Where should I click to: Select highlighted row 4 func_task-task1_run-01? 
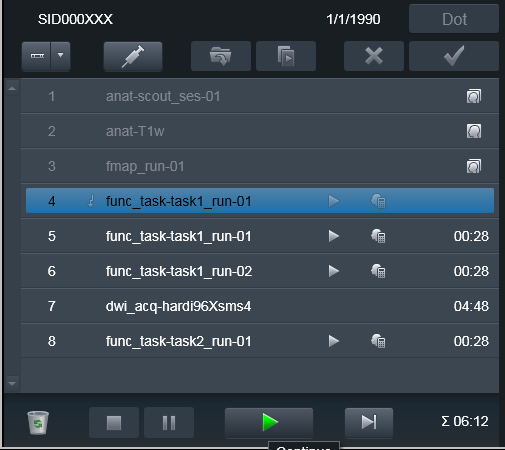point(260,201)
